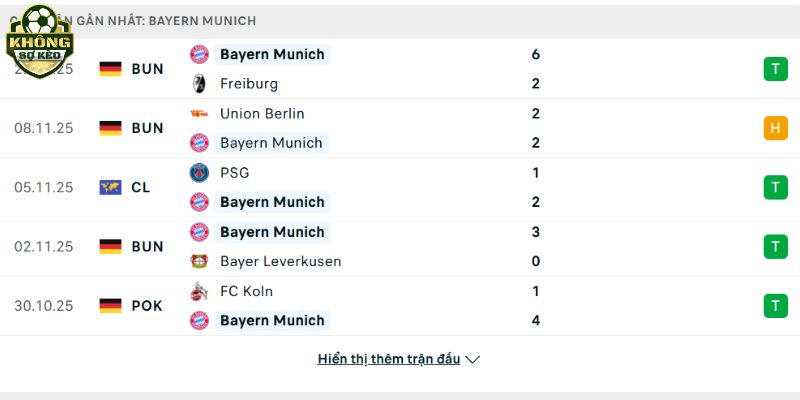Viewport: 800px width, 400px height.
Task: Click the Union Berlin club crest
Action: point(199,114)
